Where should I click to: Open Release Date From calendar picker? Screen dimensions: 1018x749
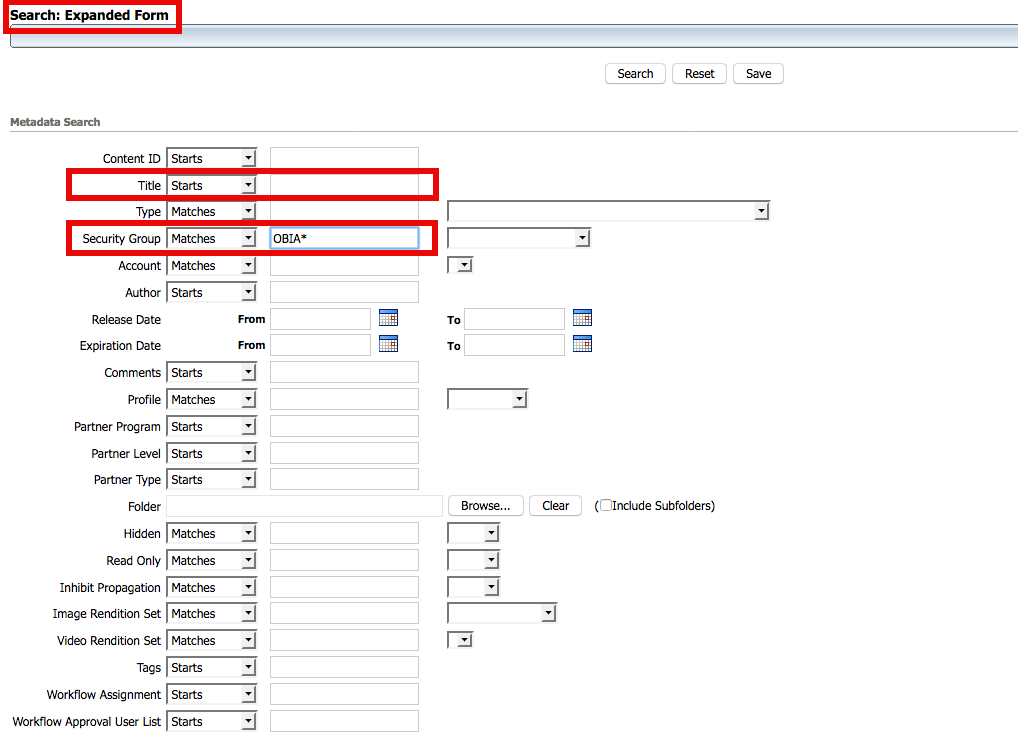pos(388,318)
